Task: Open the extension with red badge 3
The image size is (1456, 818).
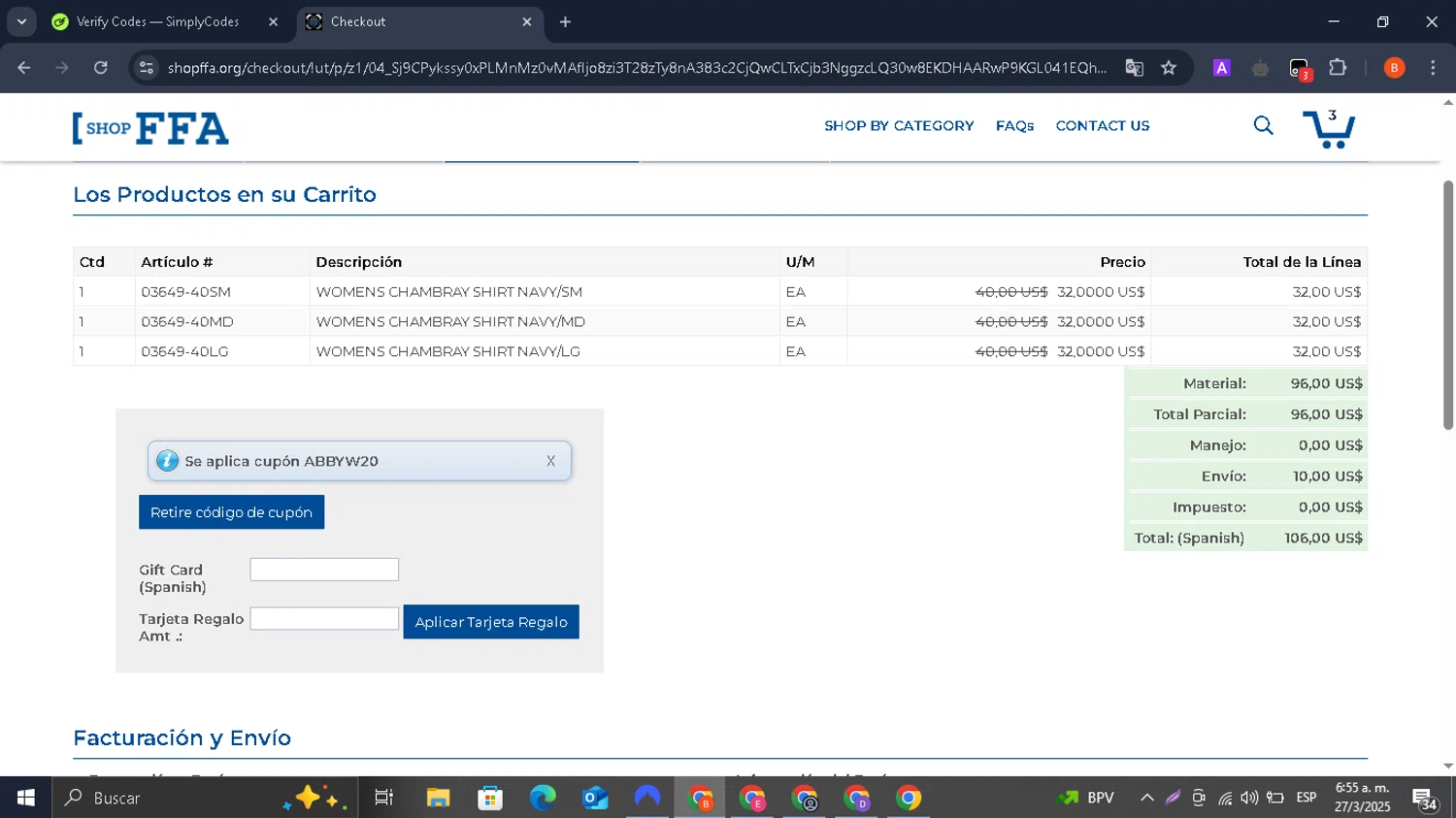Action: tap(1300, 68)
